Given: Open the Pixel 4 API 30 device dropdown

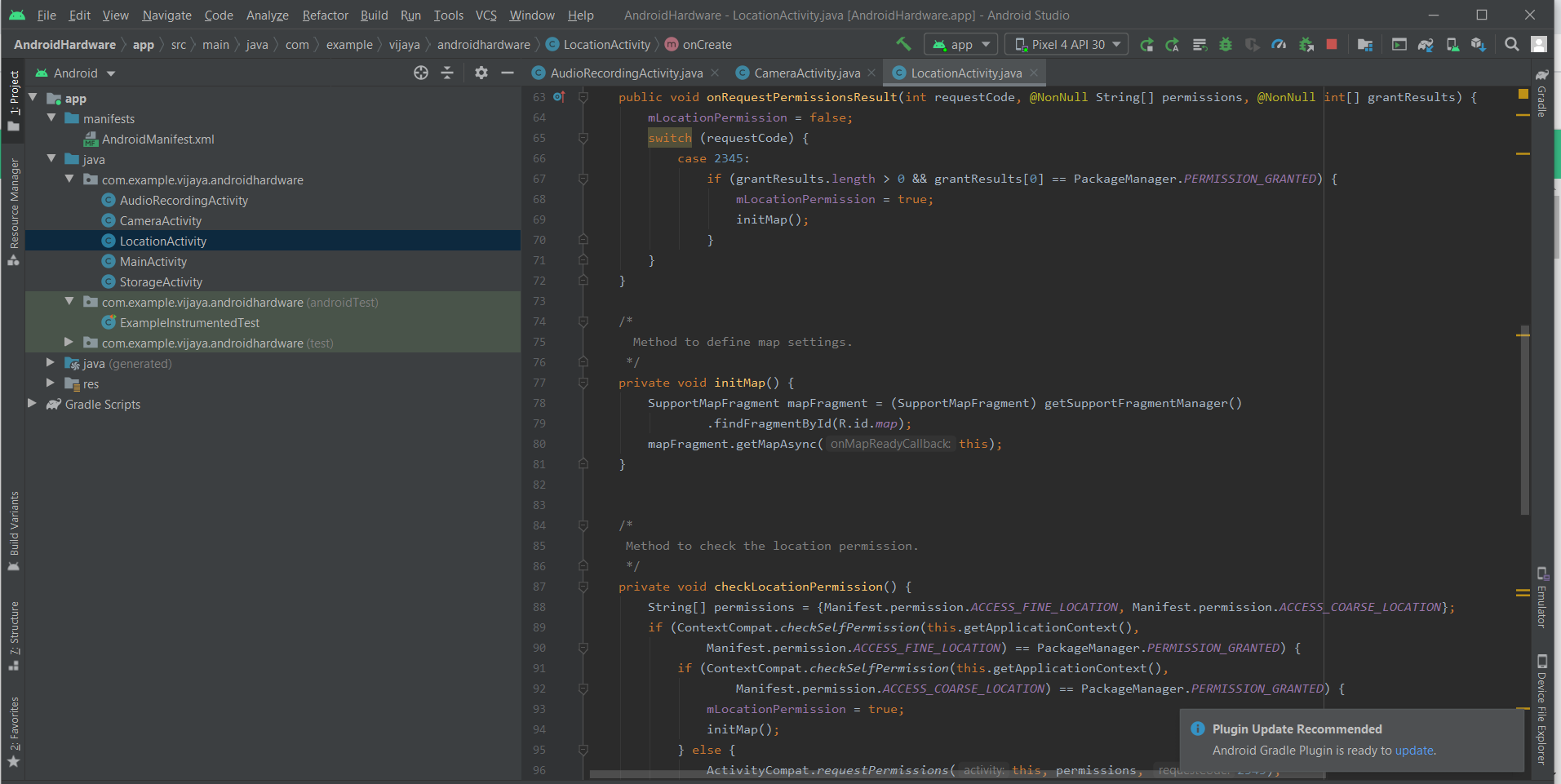Looking at the screenshot, I should point(1067,44).
